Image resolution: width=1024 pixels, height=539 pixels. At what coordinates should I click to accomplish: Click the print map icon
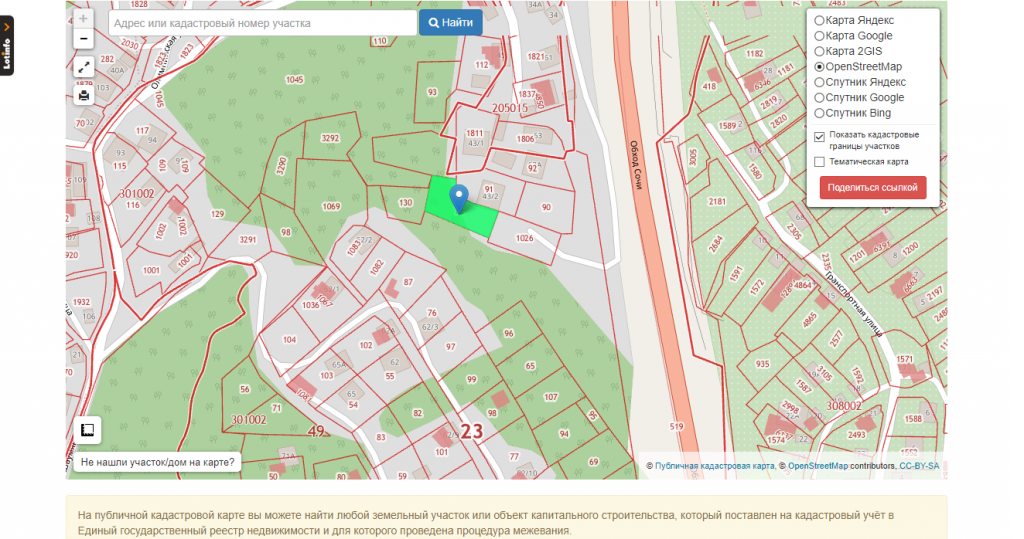tap(83, 95)
